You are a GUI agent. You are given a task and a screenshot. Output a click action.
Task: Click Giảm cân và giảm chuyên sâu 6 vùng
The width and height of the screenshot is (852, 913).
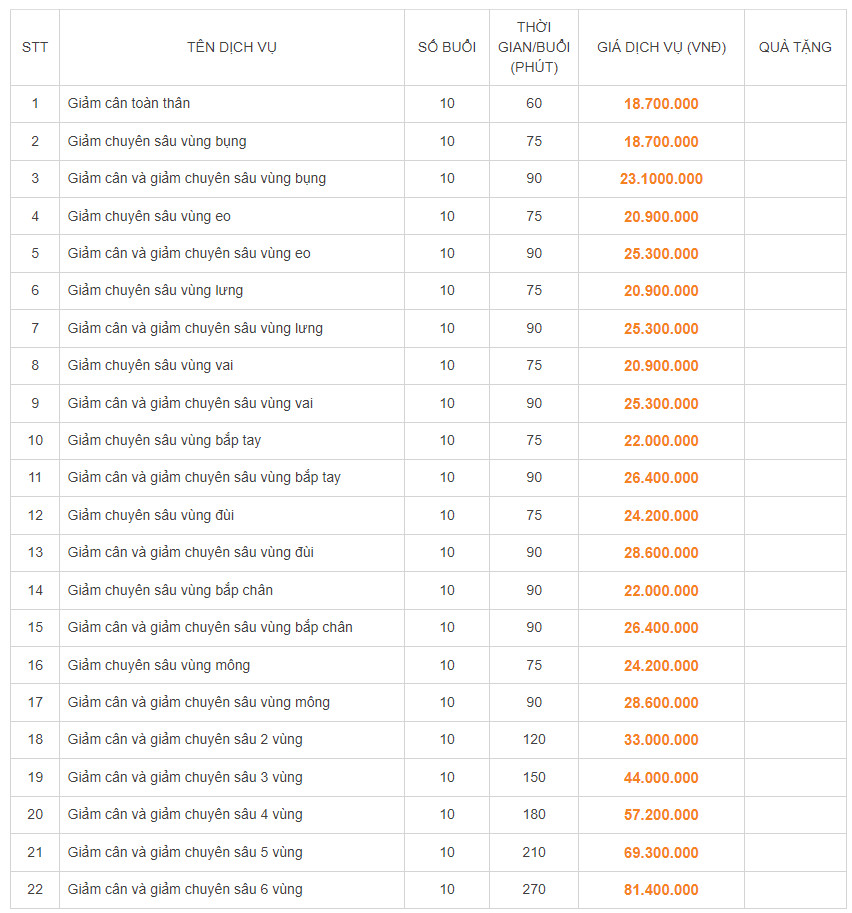coord(185,889)
